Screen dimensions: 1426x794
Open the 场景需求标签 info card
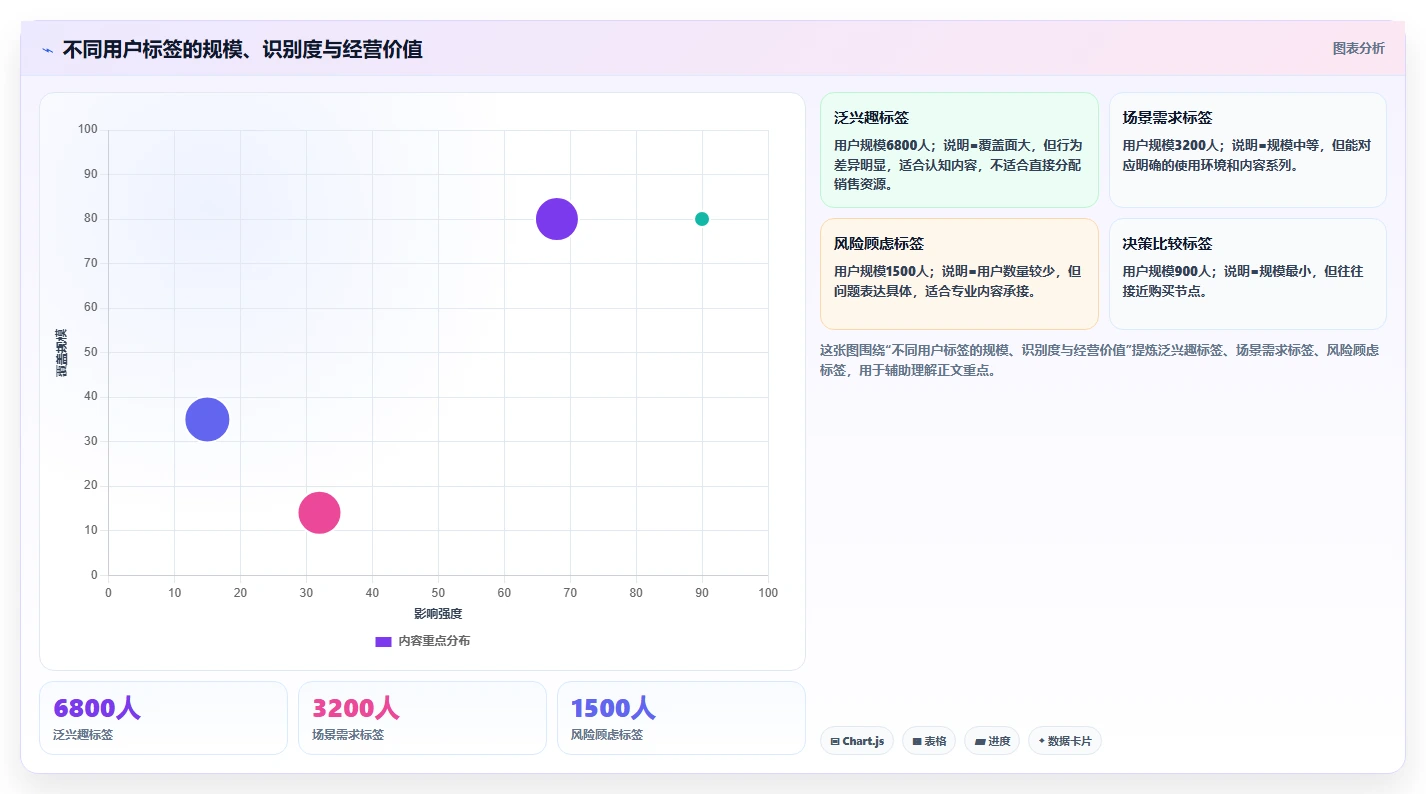(1247, 150)
